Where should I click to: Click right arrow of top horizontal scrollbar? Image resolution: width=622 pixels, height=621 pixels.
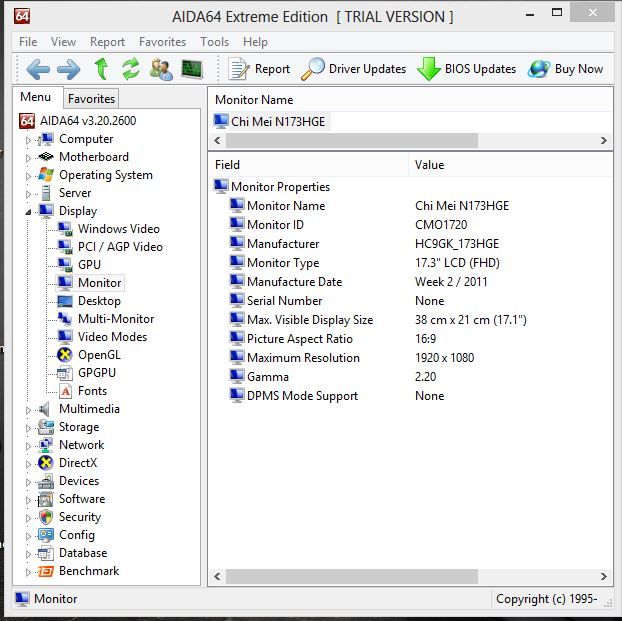point(604,140)
